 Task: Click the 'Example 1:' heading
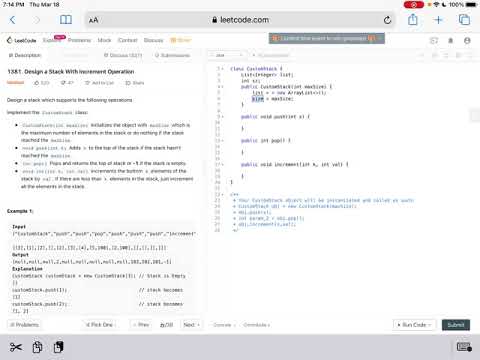coord(20,211)
